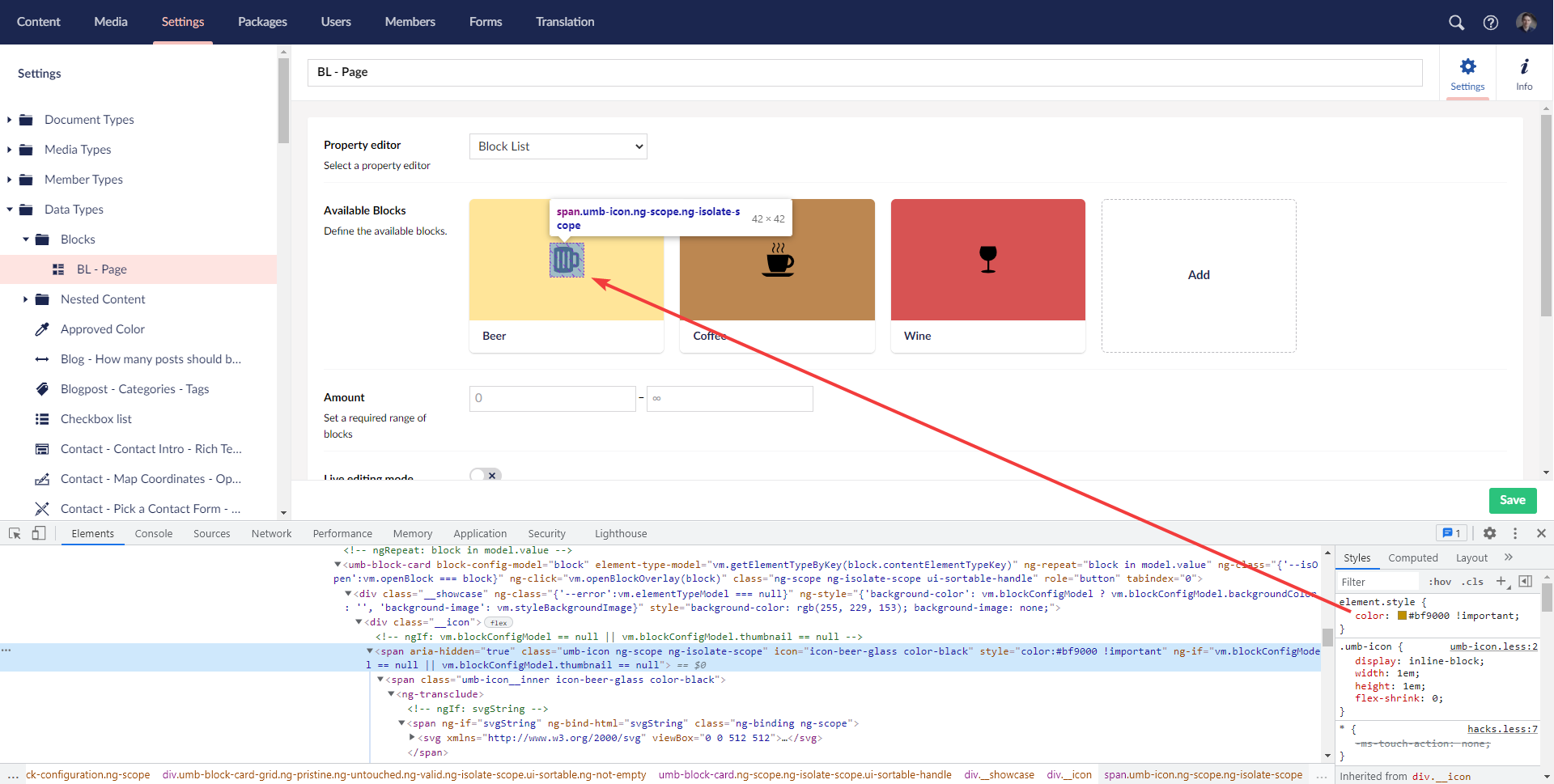Expand the svg element in DOM tree
This screenshot has width=1554, height=784.
(412, 737)
